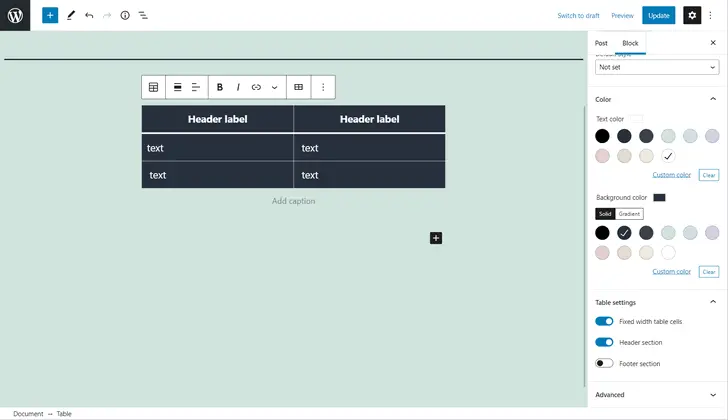Undo the last change

coord(89,15)
